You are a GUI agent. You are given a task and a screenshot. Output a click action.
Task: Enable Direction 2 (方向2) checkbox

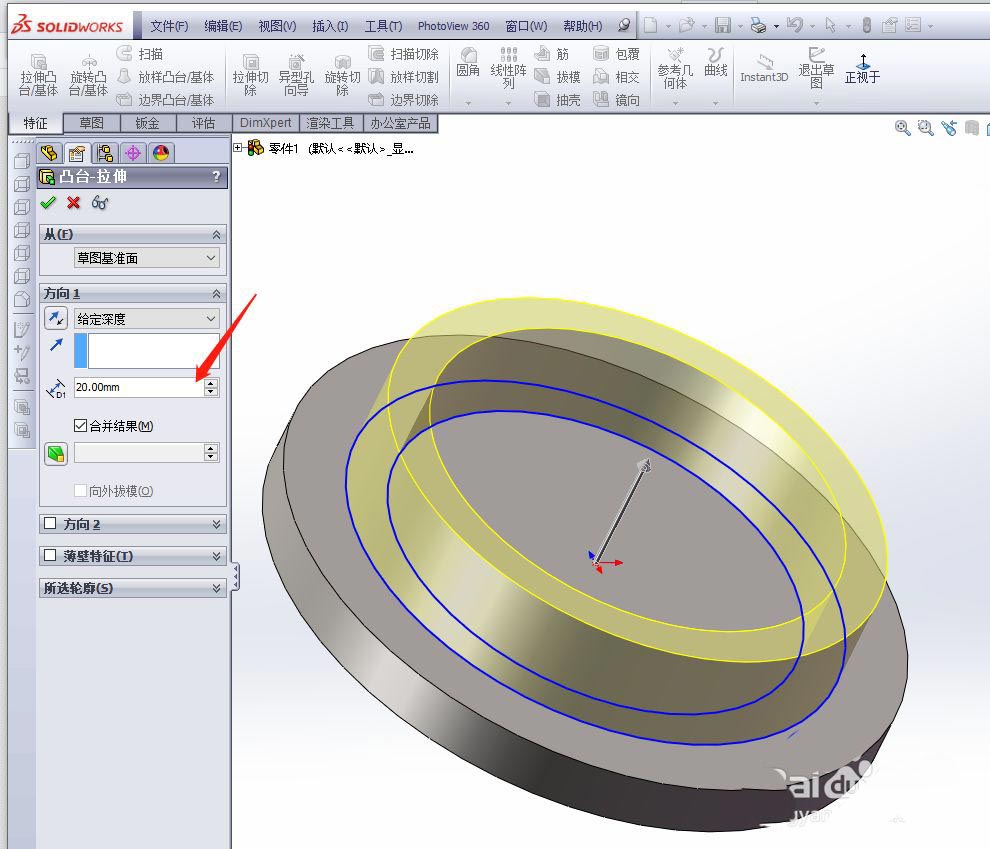tap(51, 523)
